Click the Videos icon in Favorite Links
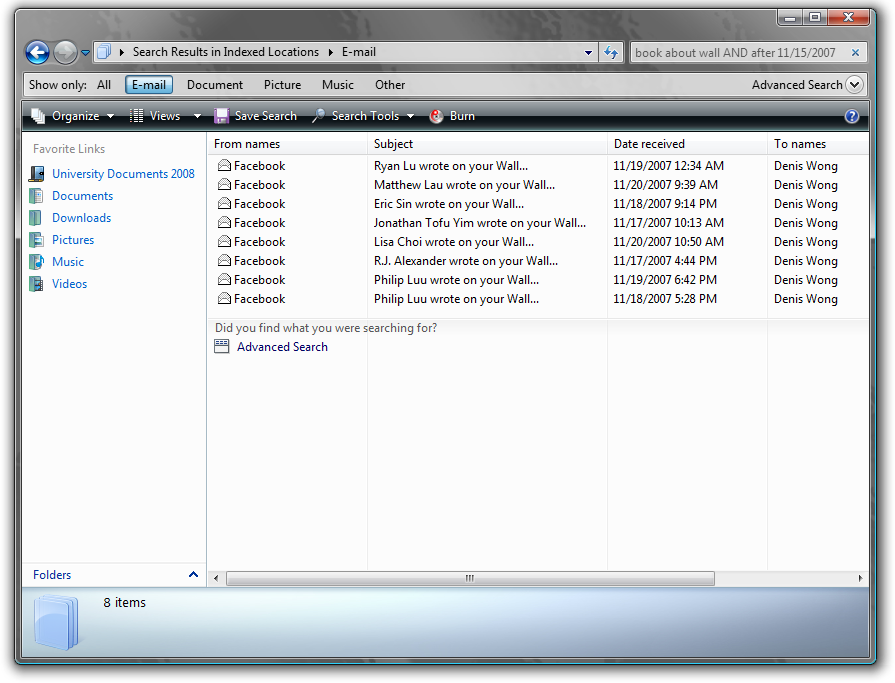Image resolution: width=895 pixels, height=683 pixels. point(37,284)
